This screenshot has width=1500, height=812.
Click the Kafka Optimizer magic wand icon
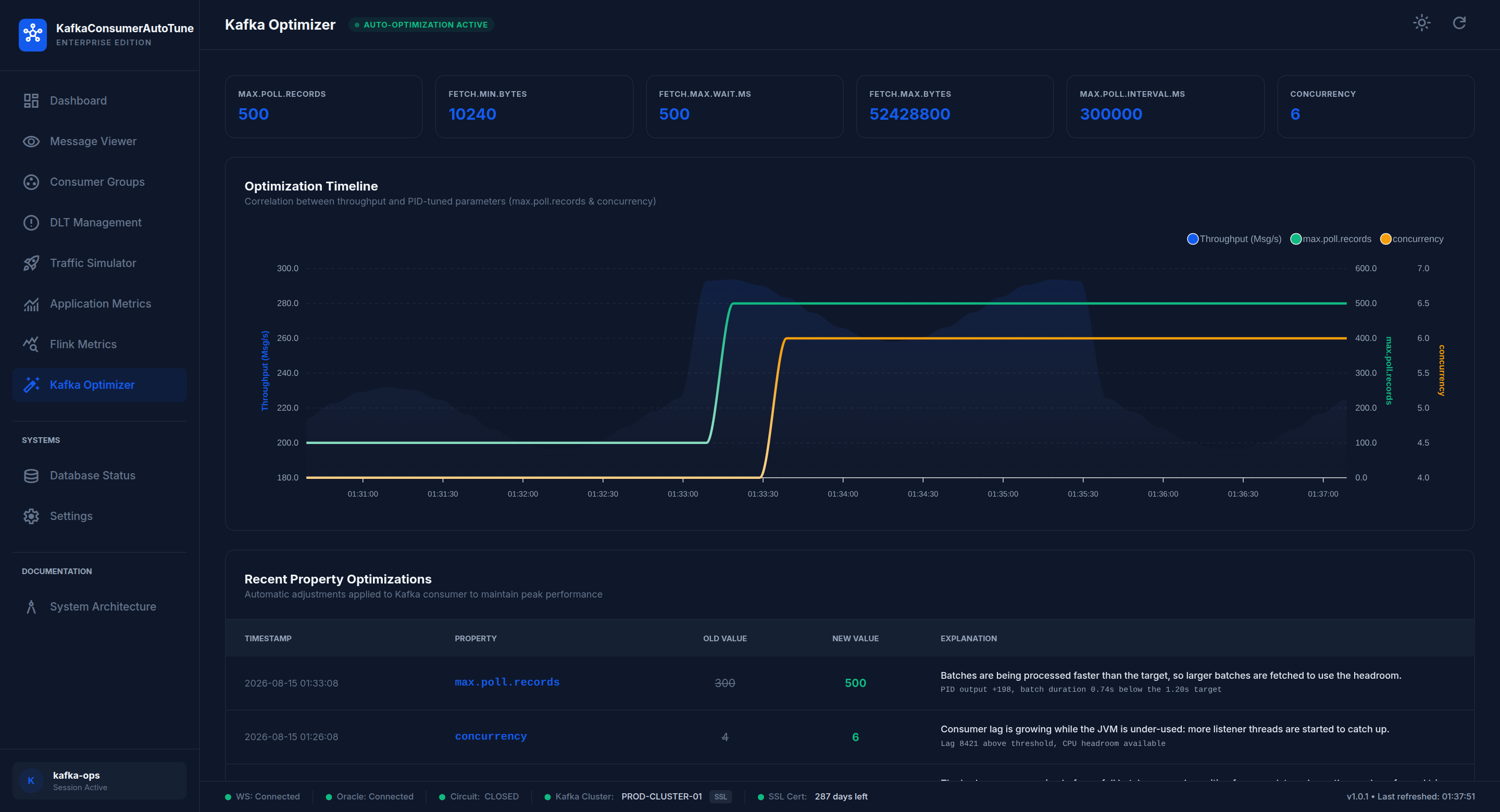click(31, 385)
